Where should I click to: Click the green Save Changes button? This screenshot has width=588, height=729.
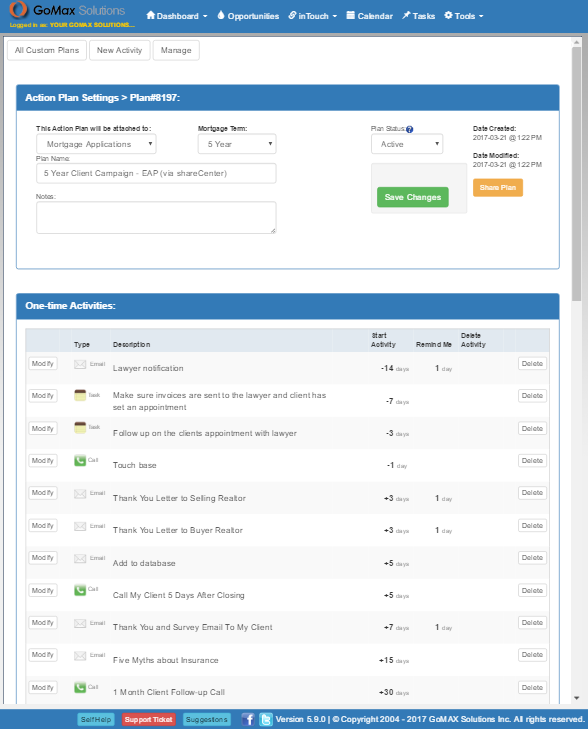(413, 197)
